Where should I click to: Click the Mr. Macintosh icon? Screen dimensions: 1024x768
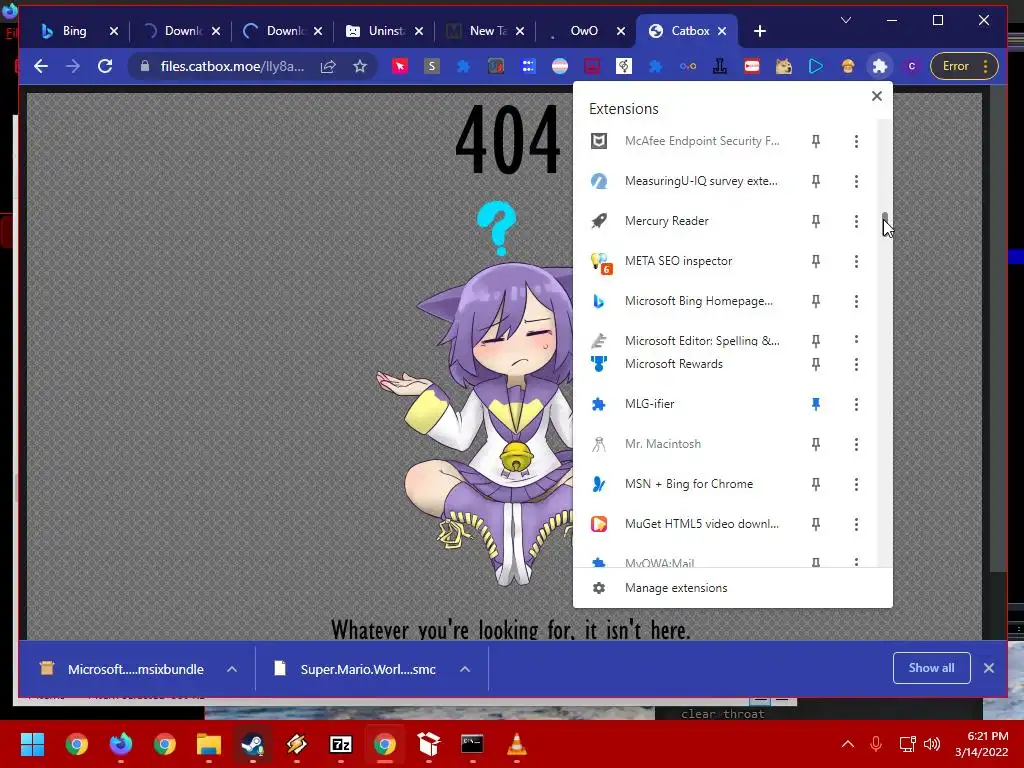coord(599,444)
